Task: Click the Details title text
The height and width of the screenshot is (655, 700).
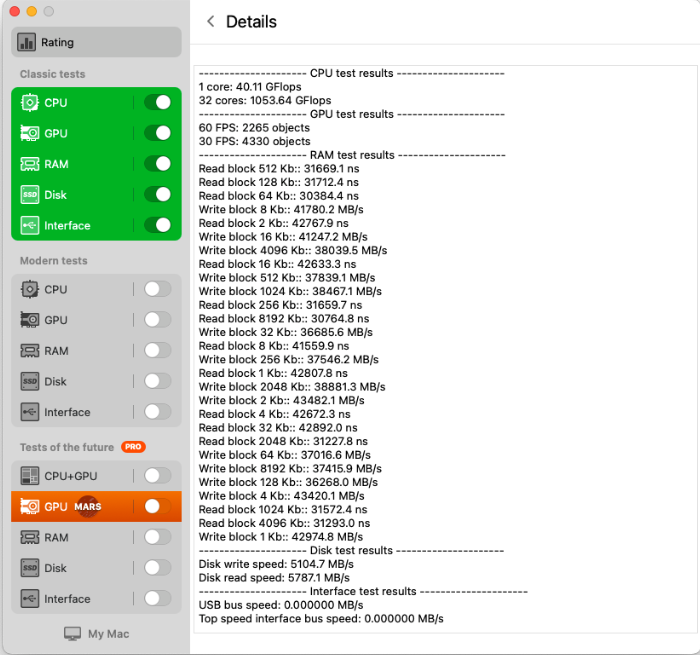Action: click(x=251, y=22)
